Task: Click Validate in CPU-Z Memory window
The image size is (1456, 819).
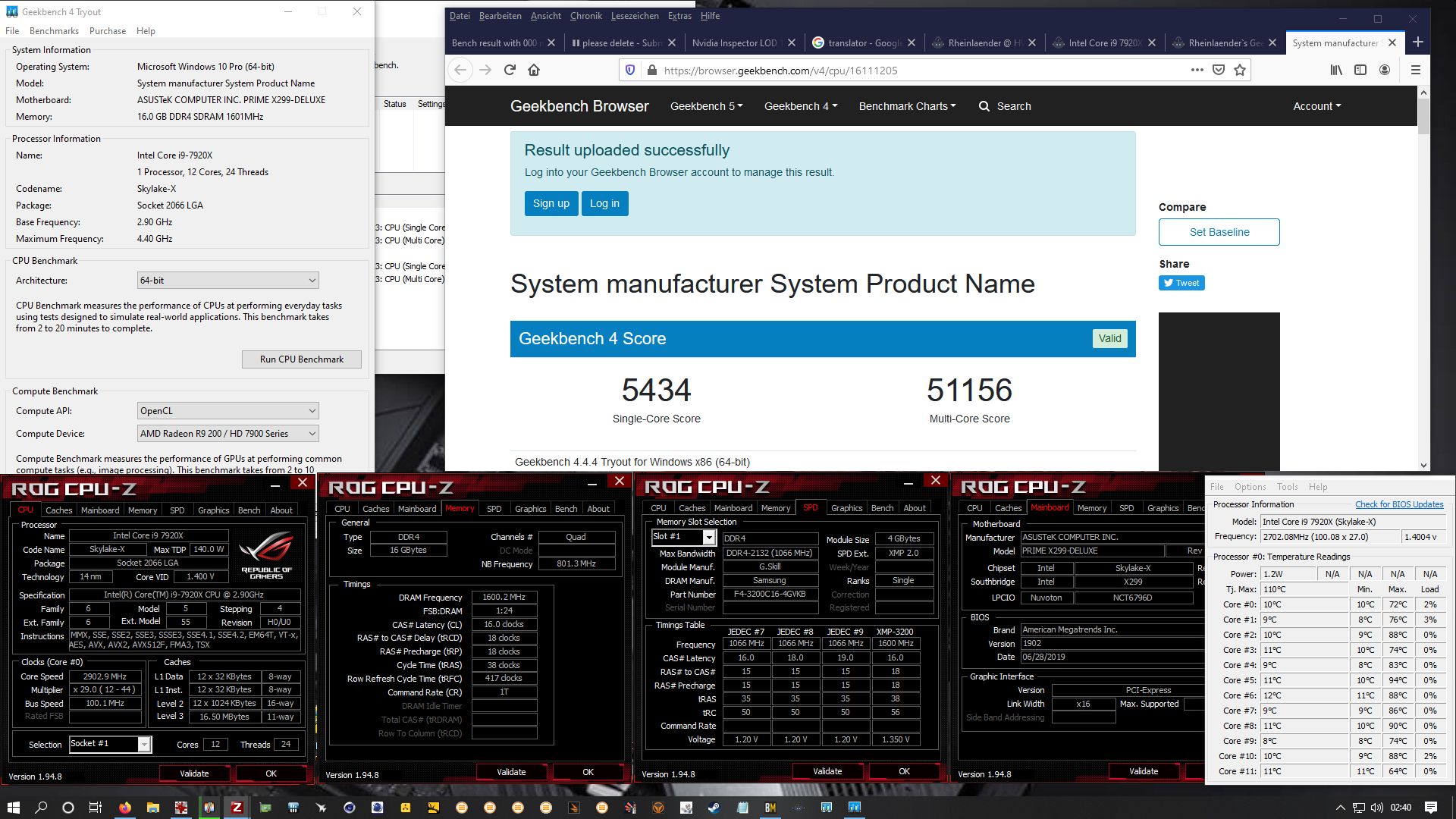Action: coord(511,772)
